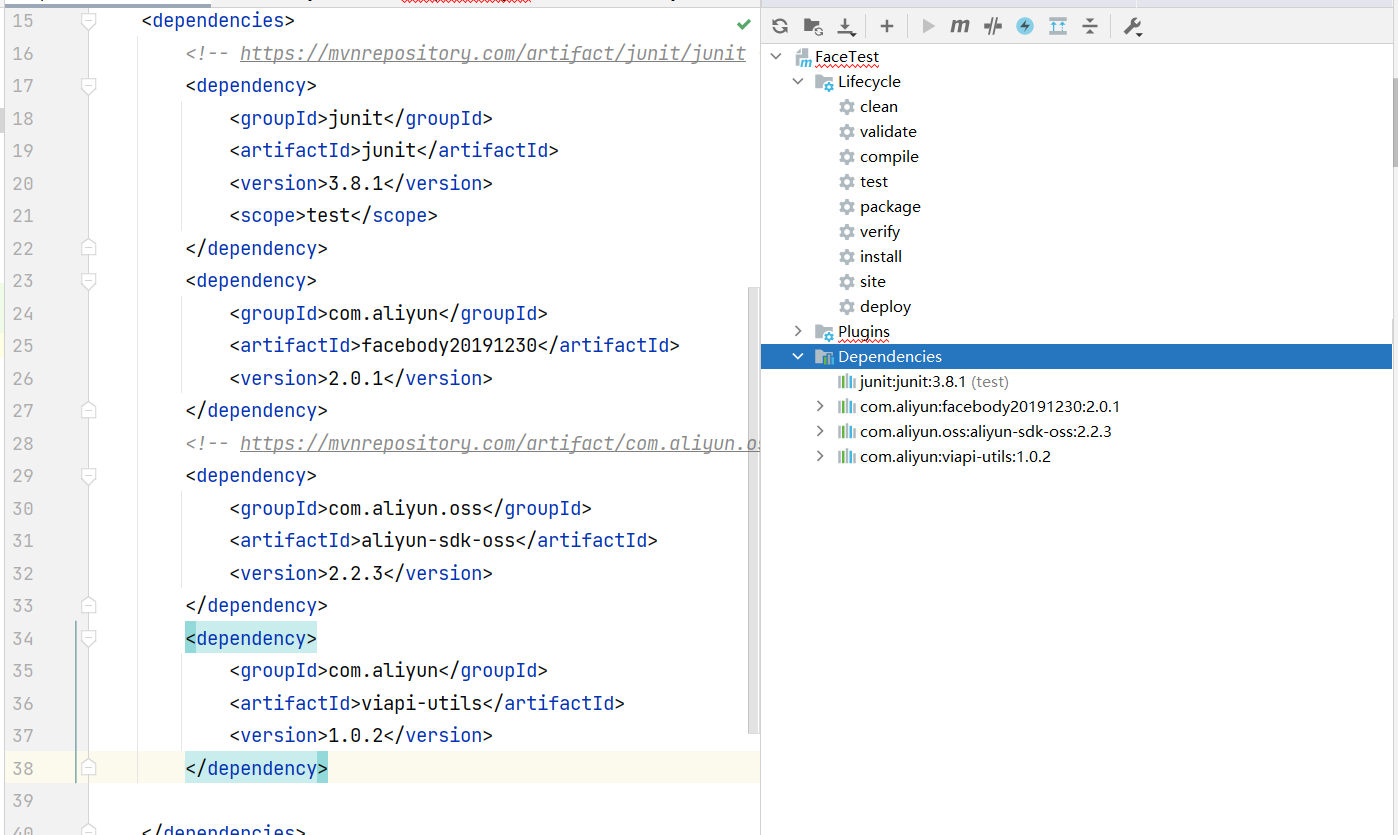Toggle Skip Tests mode lightning icon

(1025, 27)
